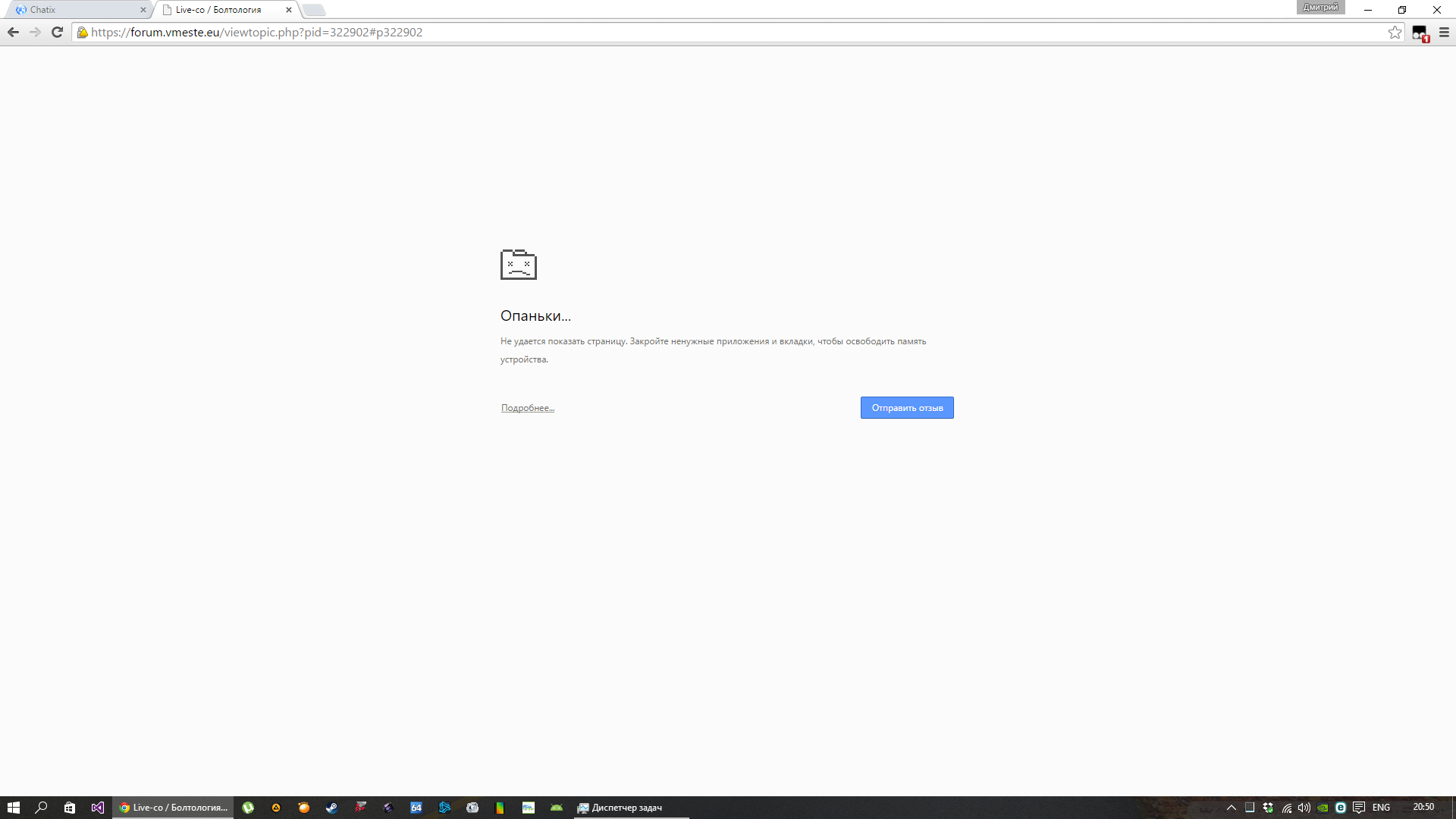
Task: Expand hidden system tray icons
Action: 1232,808
